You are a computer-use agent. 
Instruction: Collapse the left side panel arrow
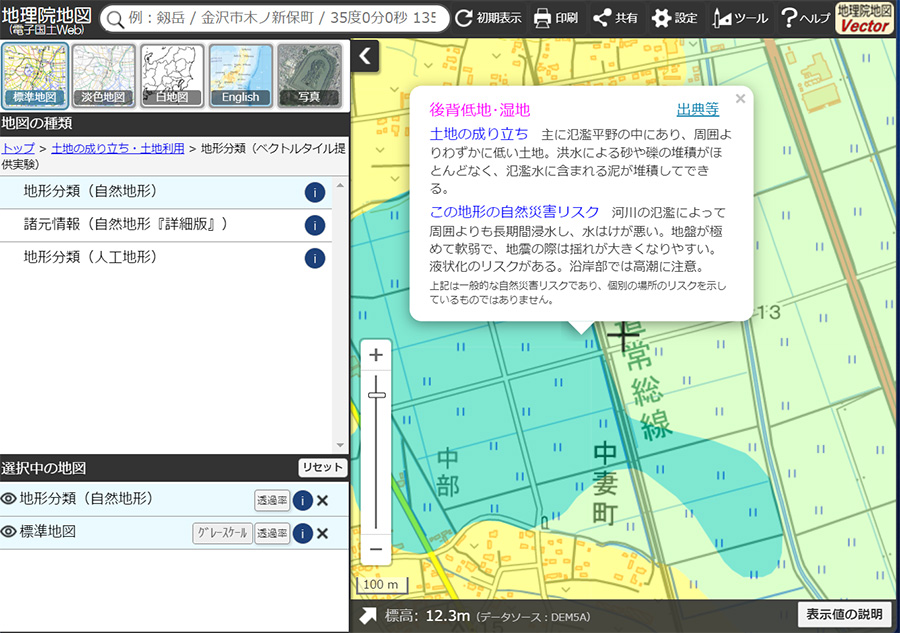click(365, 56)
